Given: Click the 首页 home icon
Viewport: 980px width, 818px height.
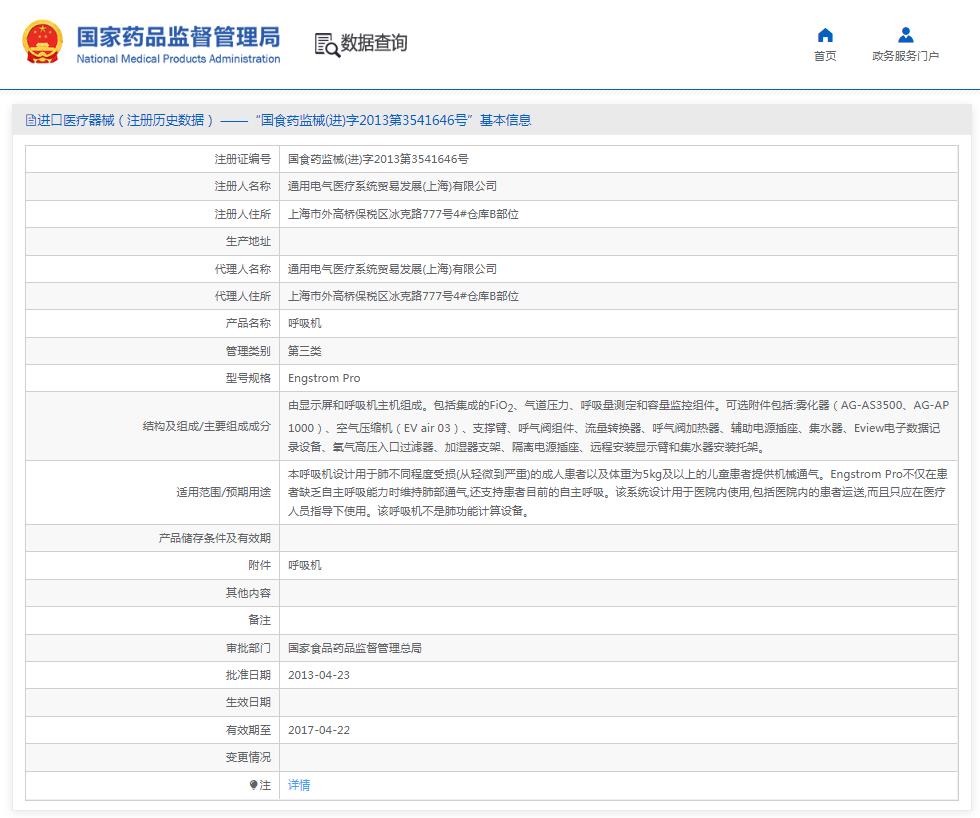Looking at the screenshot, I should pyautogui.click(x=824, y=35).
